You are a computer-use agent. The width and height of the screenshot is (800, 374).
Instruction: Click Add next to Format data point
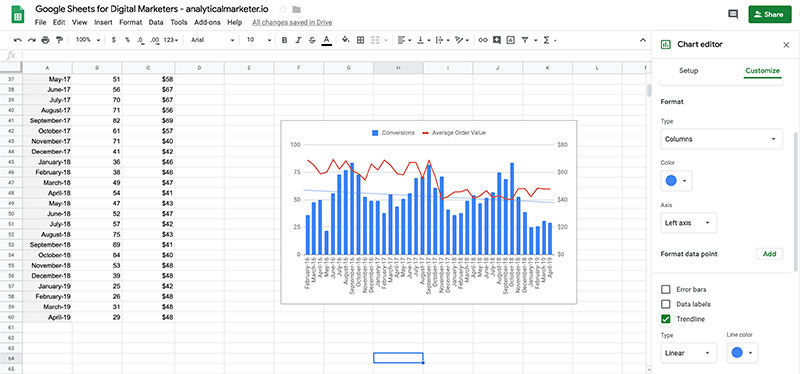(769, 254)
